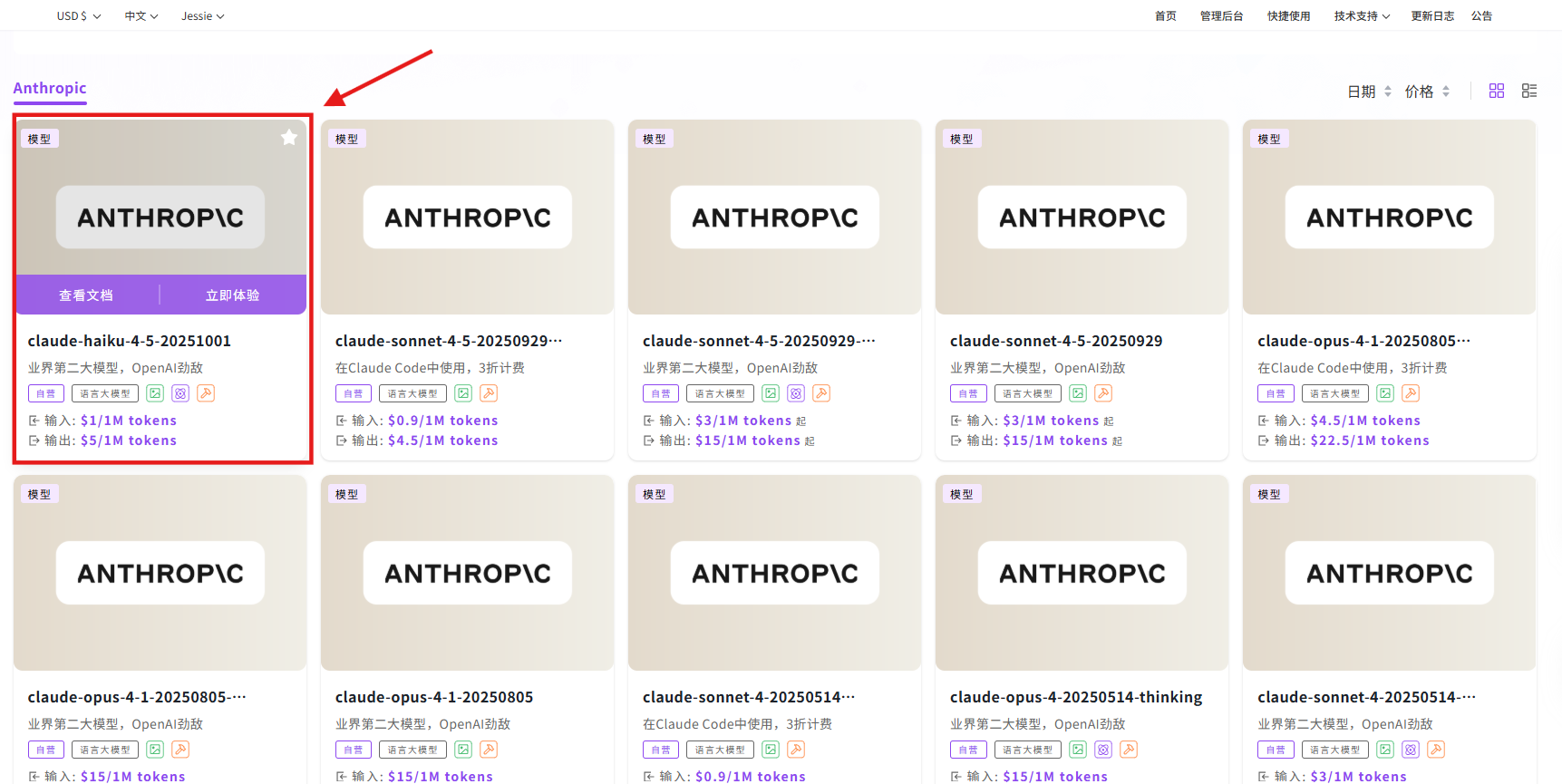The height and width of the screenshot is (784, 1562).
Task: Click the green image icon on claude-haiku-4-5 card
Action: (x=155, y=393)
